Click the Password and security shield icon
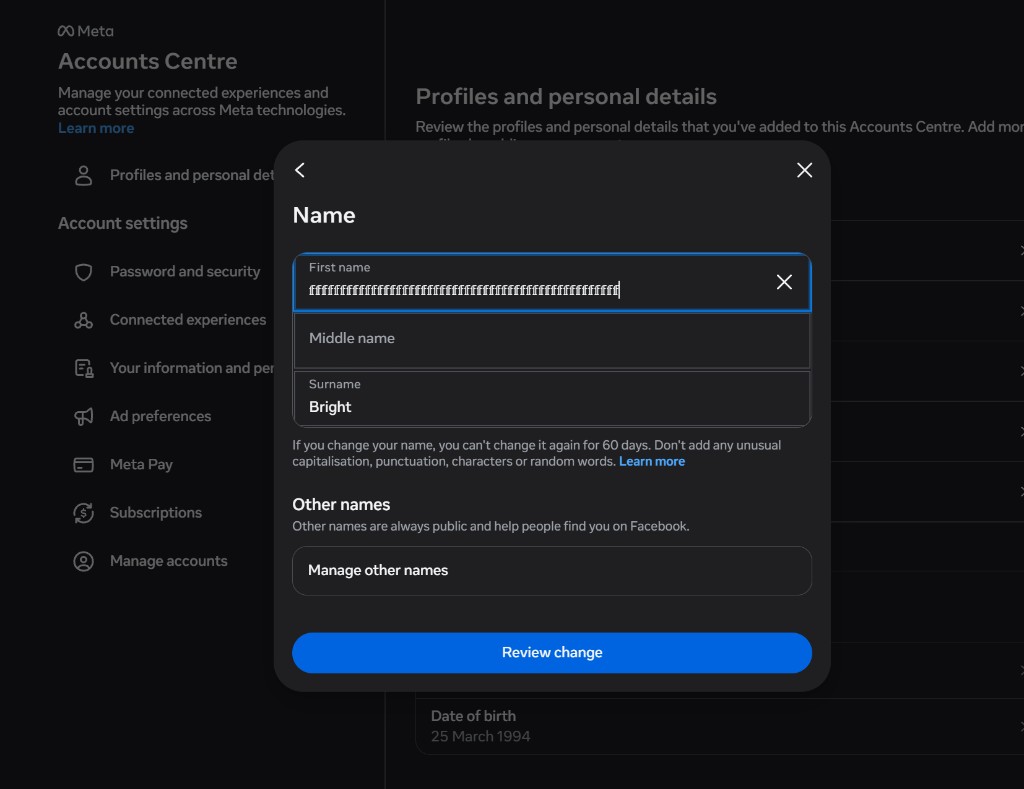Image resolution: width=1024 pixels, height=789 pixels. (x=84, y=272)
